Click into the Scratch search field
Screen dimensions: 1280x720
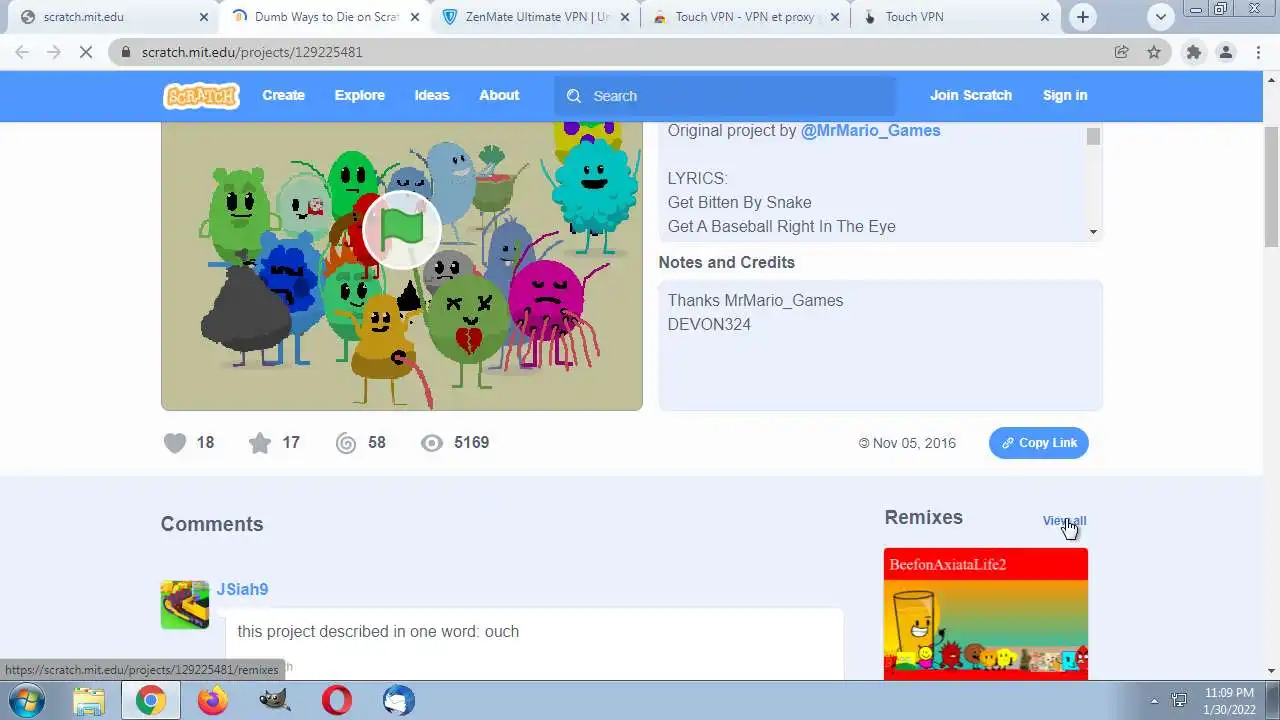725,96
